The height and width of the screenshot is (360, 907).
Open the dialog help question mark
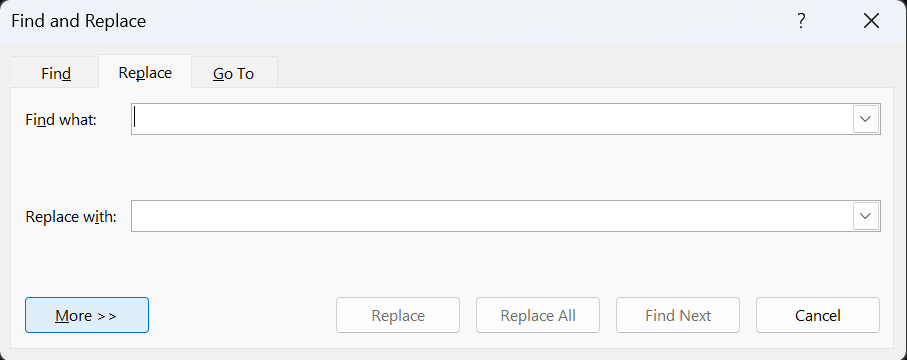[801, 21]
